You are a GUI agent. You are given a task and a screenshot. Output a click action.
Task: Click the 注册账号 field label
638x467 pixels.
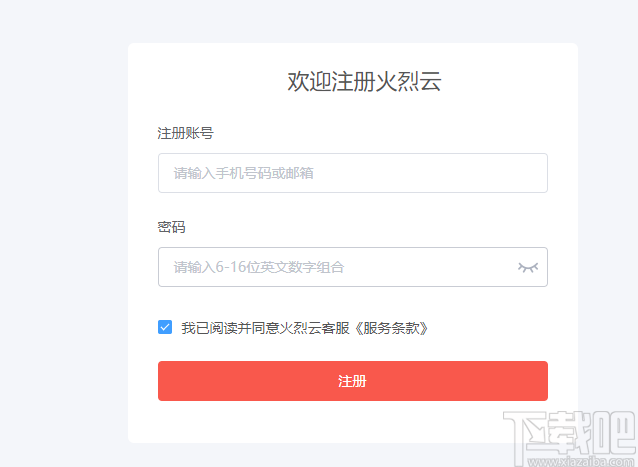pyautogui.click(x=185, y=133)
